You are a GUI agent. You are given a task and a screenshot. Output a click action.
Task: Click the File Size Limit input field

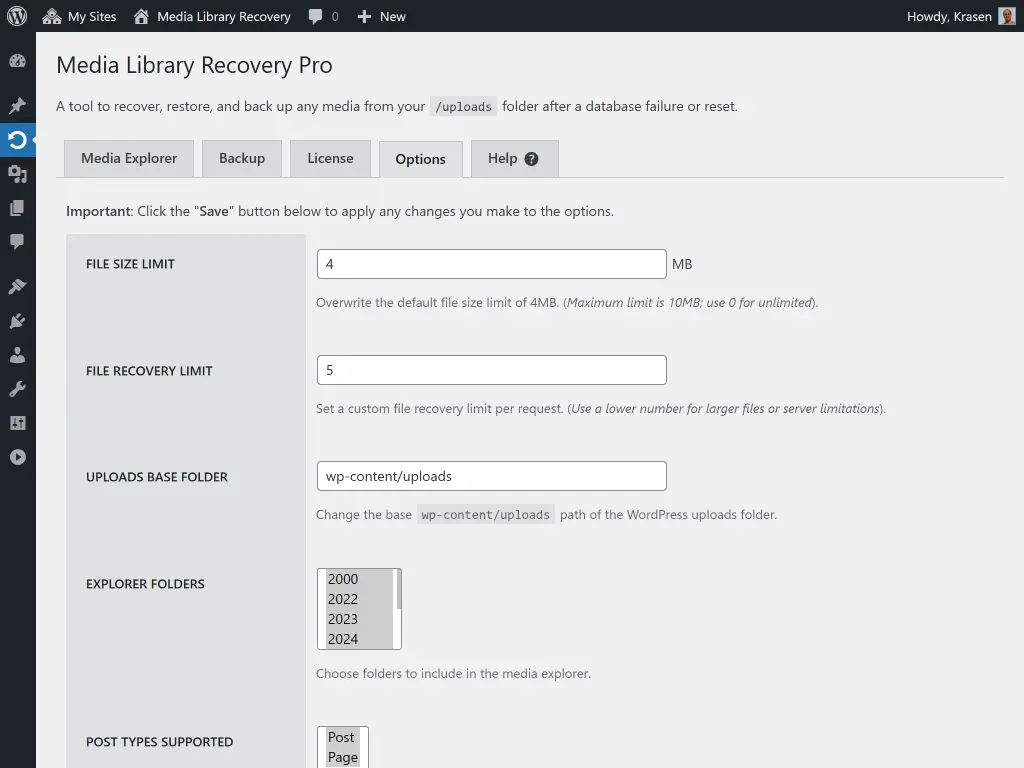tap(490, 263)
